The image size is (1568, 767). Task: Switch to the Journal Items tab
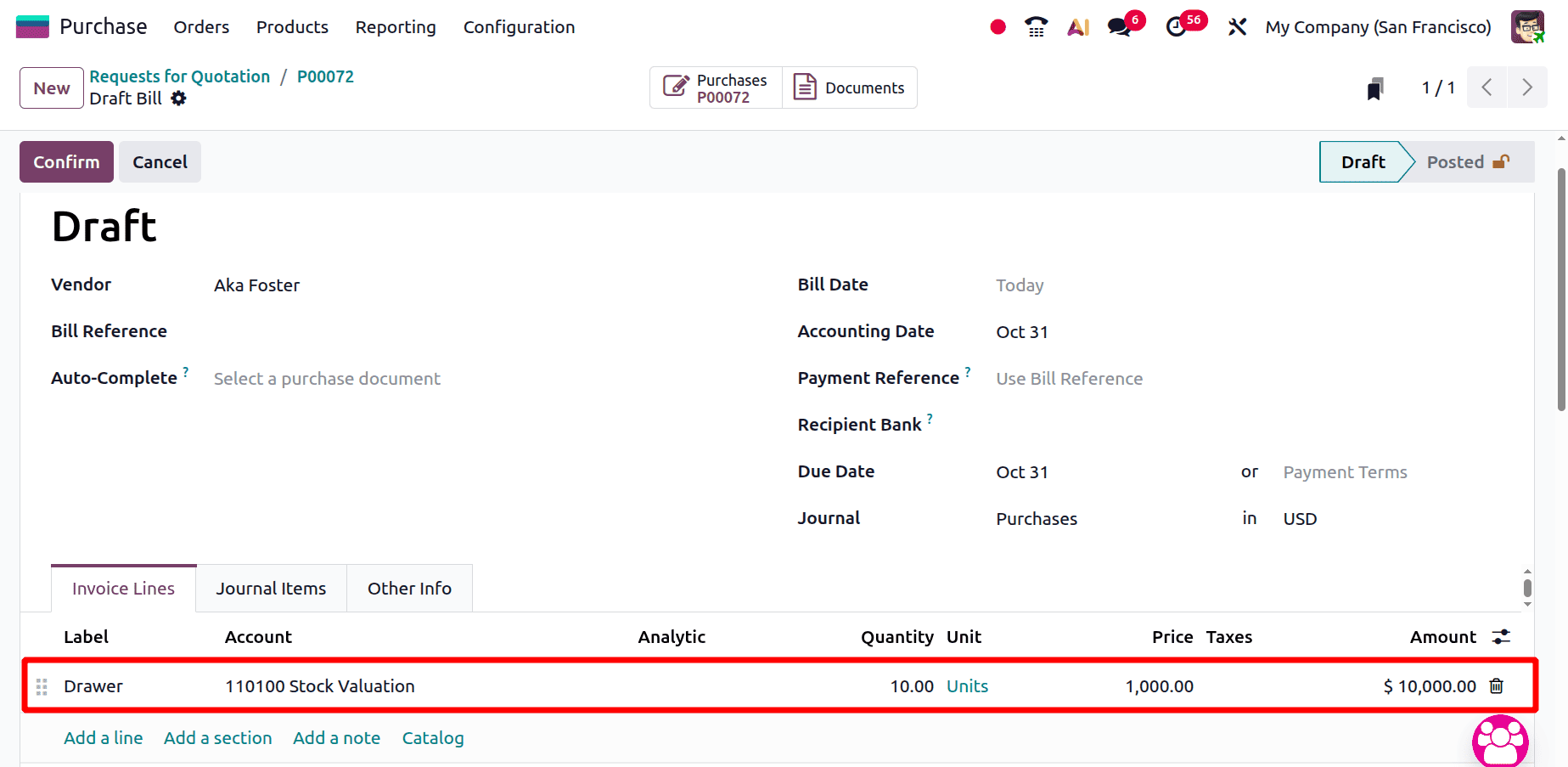(271, 588)
